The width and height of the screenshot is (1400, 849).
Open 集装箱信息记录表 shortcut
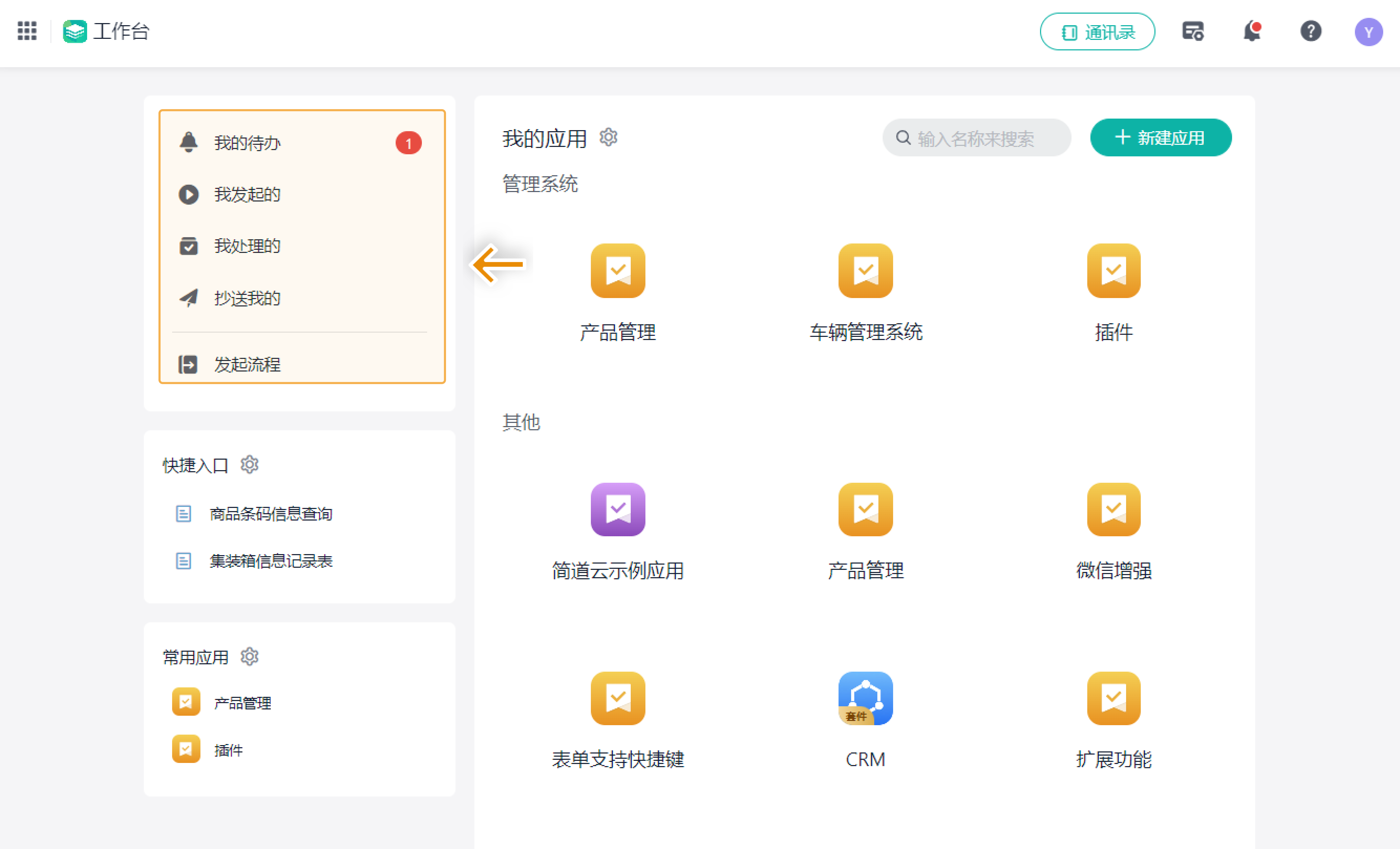[x=254, y=561]
